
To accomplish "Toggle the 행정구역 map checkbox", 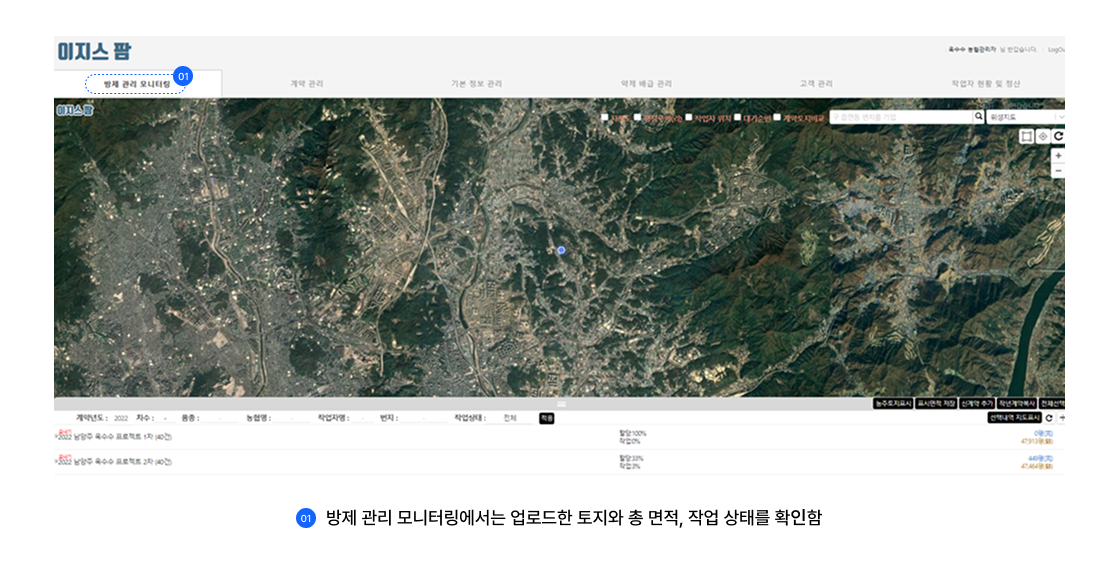I will tap(637, 118).
